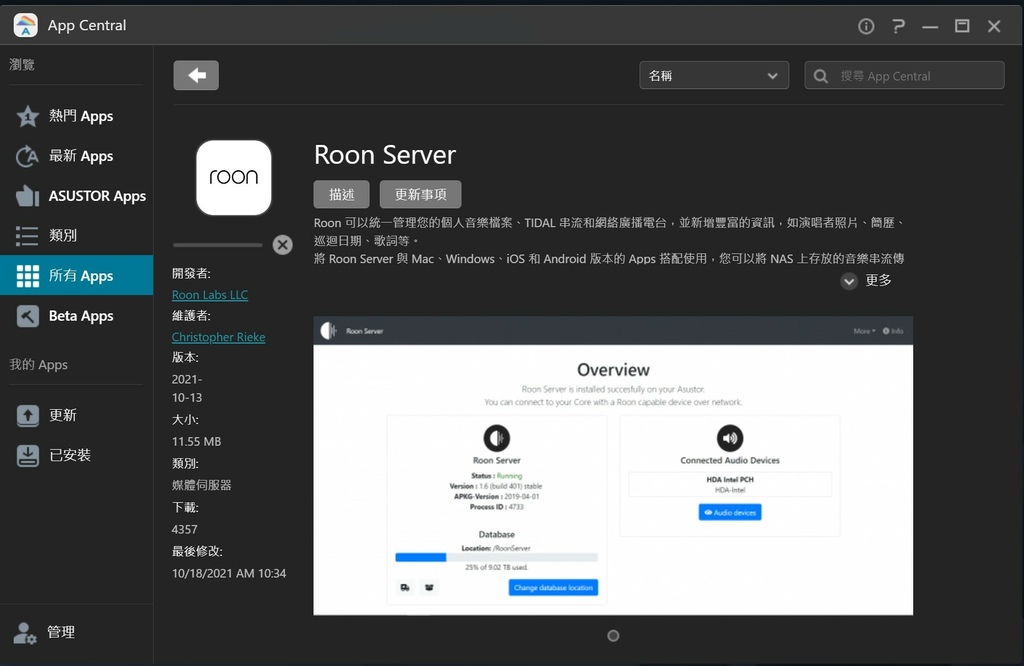The height and width of the screenshot is (666, 1024).
Task: Go back with the arrow button
Action: tap(196, 75)
